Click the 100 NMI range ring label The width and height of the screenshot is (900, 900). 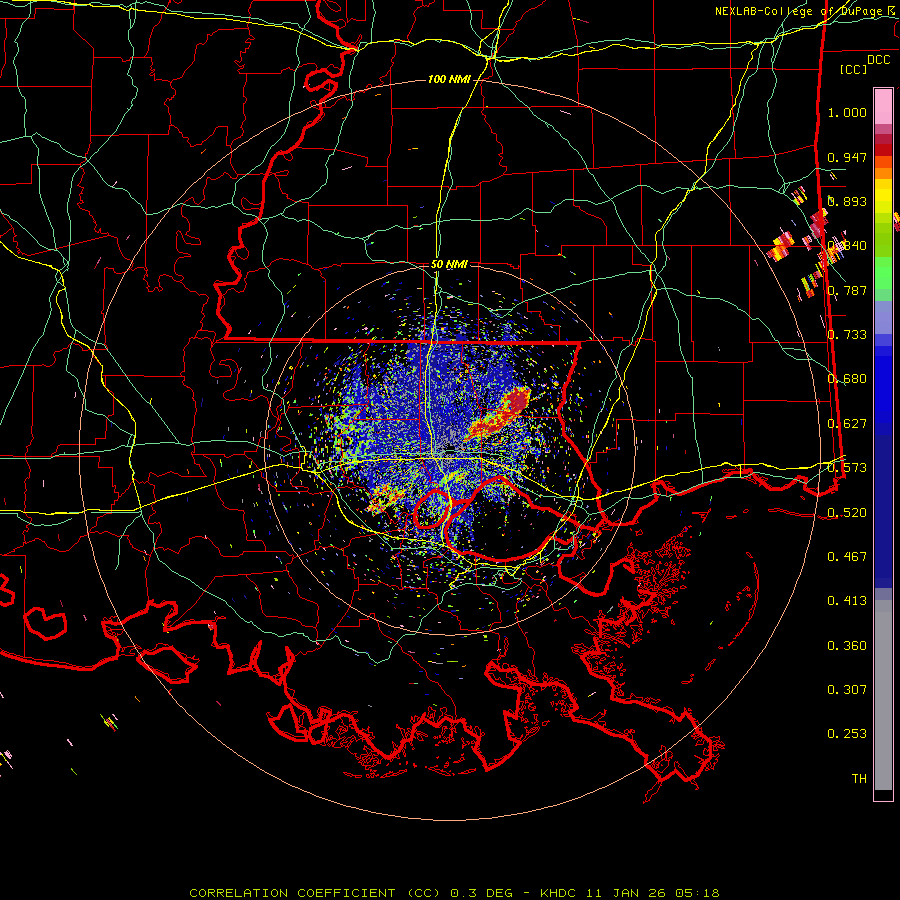(449, 79)
